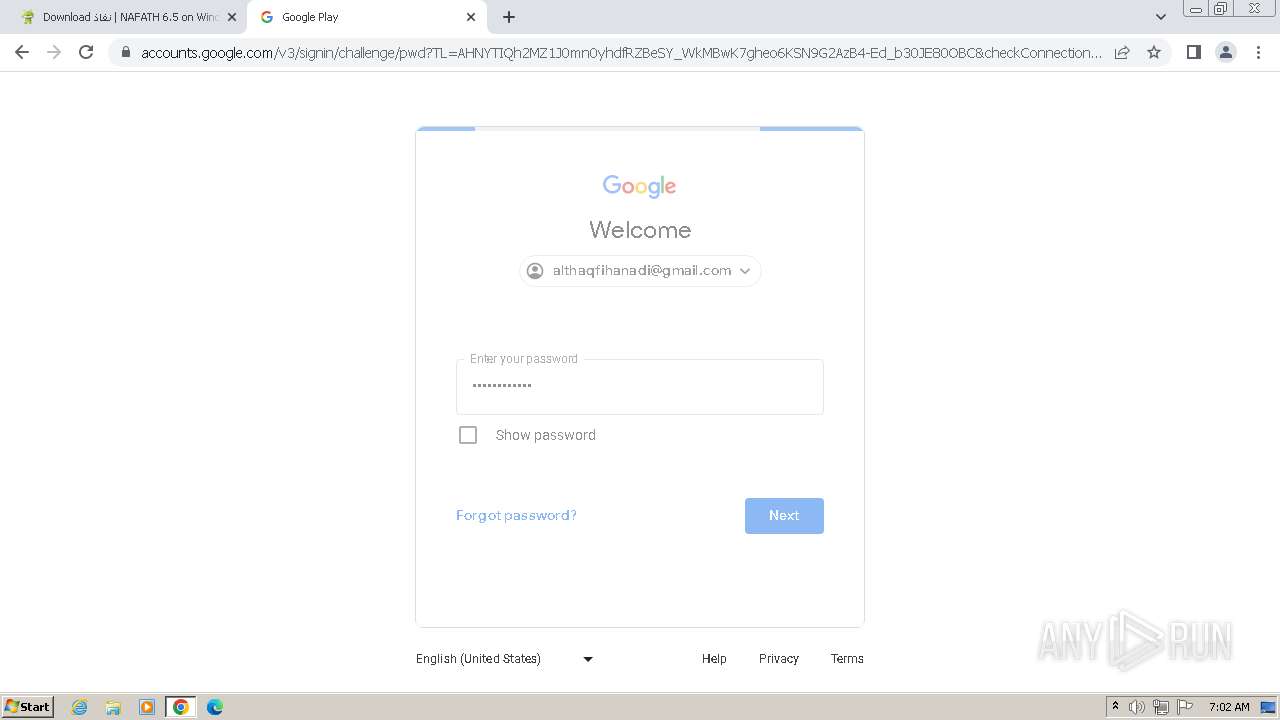1280x720 pixels.
Task: Open the Action Center flag icon
Action: click(1185, 707)
